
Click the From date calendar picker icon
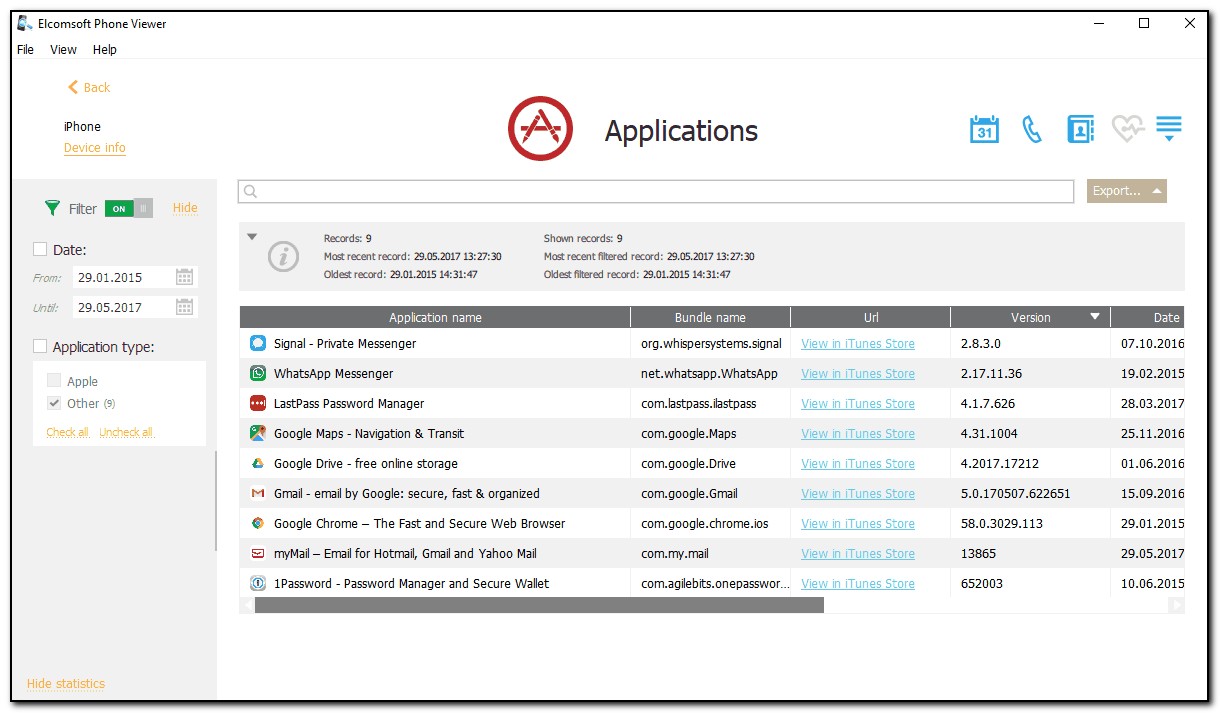pos(184,277)
